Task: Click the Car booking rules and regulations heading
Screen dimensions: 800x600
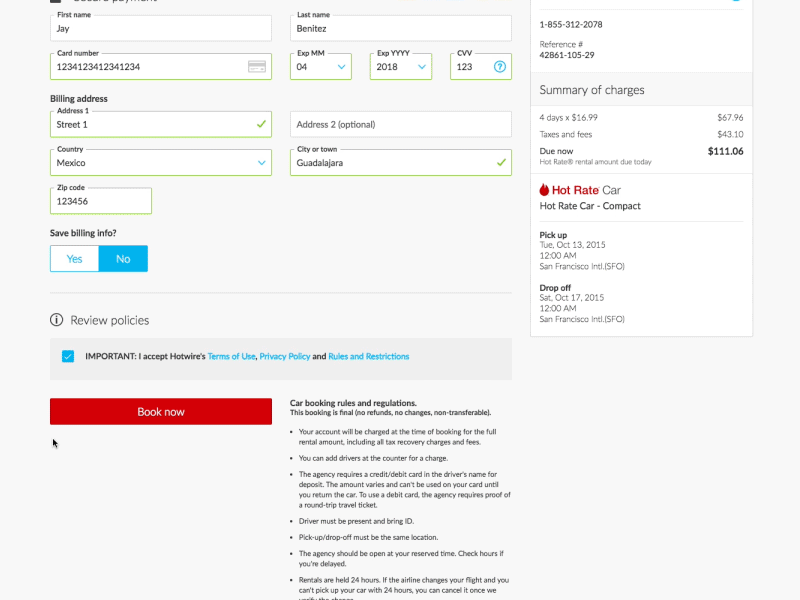Action: point(353,403)
